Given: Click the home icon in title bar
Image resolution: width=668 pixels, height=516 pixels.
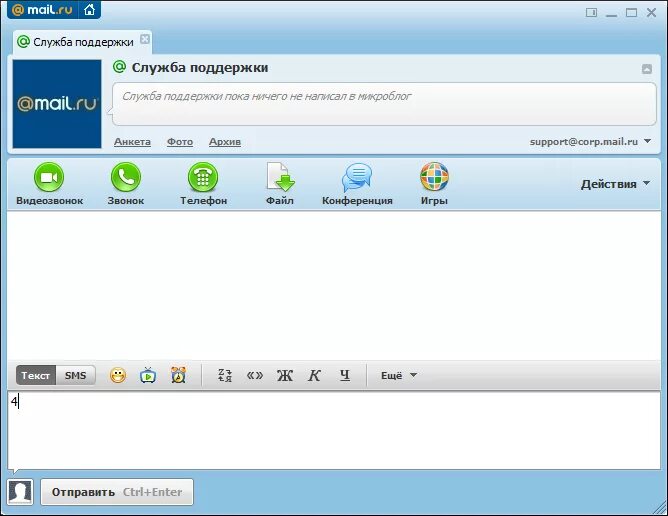Looking at the screenshot, I should [x=89, y=9].
